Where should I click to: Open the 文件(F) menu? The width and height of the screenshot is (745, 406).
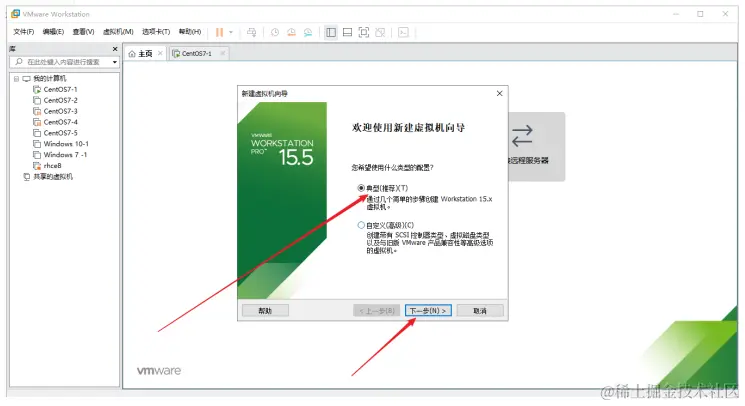(x=24, y=32)
